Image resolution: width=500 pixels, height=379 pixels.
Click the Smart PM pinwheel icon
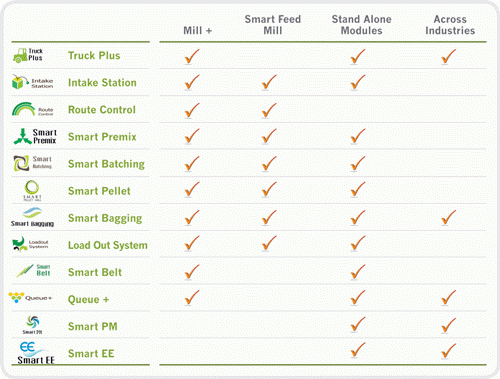pos(33,322)
